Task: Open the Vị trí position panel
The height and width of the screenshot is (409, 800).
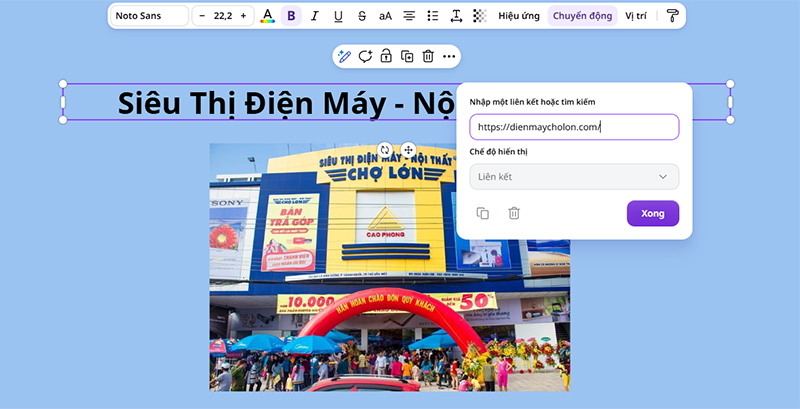Action: pyautogui.click(x=636, y=16)
